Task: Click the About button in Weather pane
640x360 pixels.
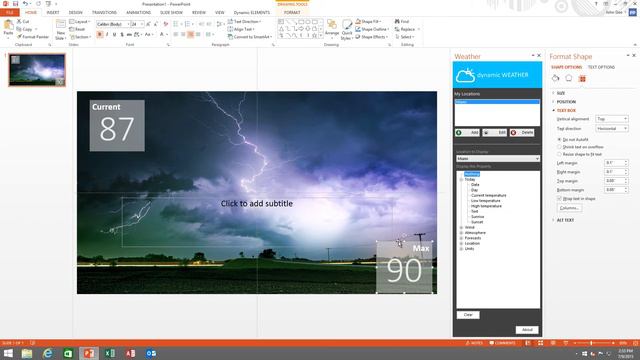Action: click(527, 329)
